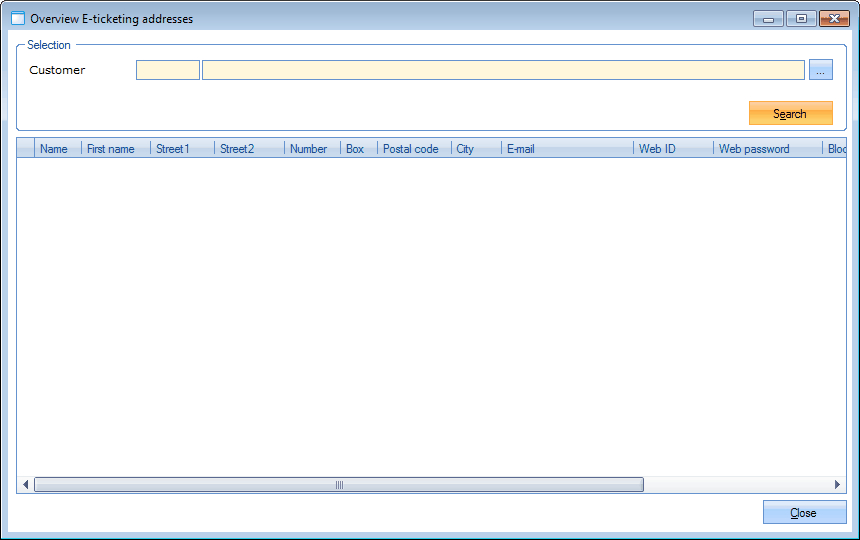860x540 pixels.
Task: Sort by the Name column header
Action: pos(54,149)
